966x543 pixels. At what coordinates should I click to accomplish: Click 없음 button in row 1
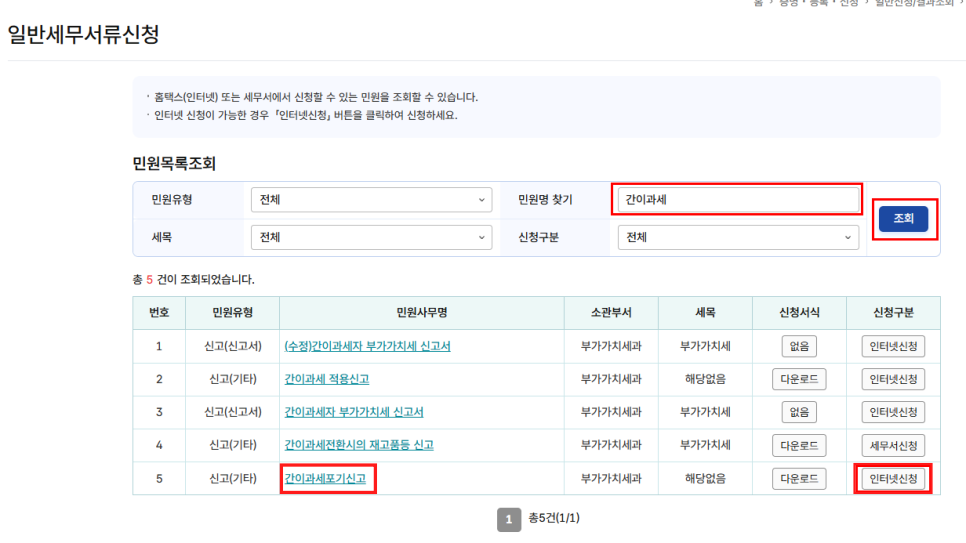point(799,347)
